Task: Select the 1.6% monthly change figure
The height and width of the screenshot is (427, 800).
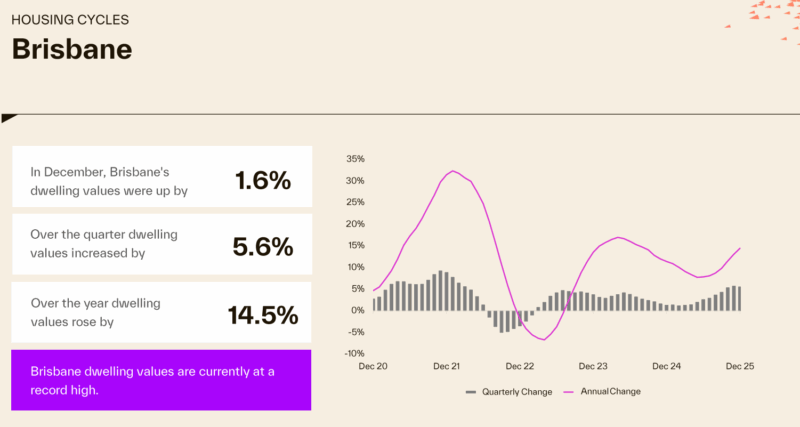Action: tap(263, 180)
